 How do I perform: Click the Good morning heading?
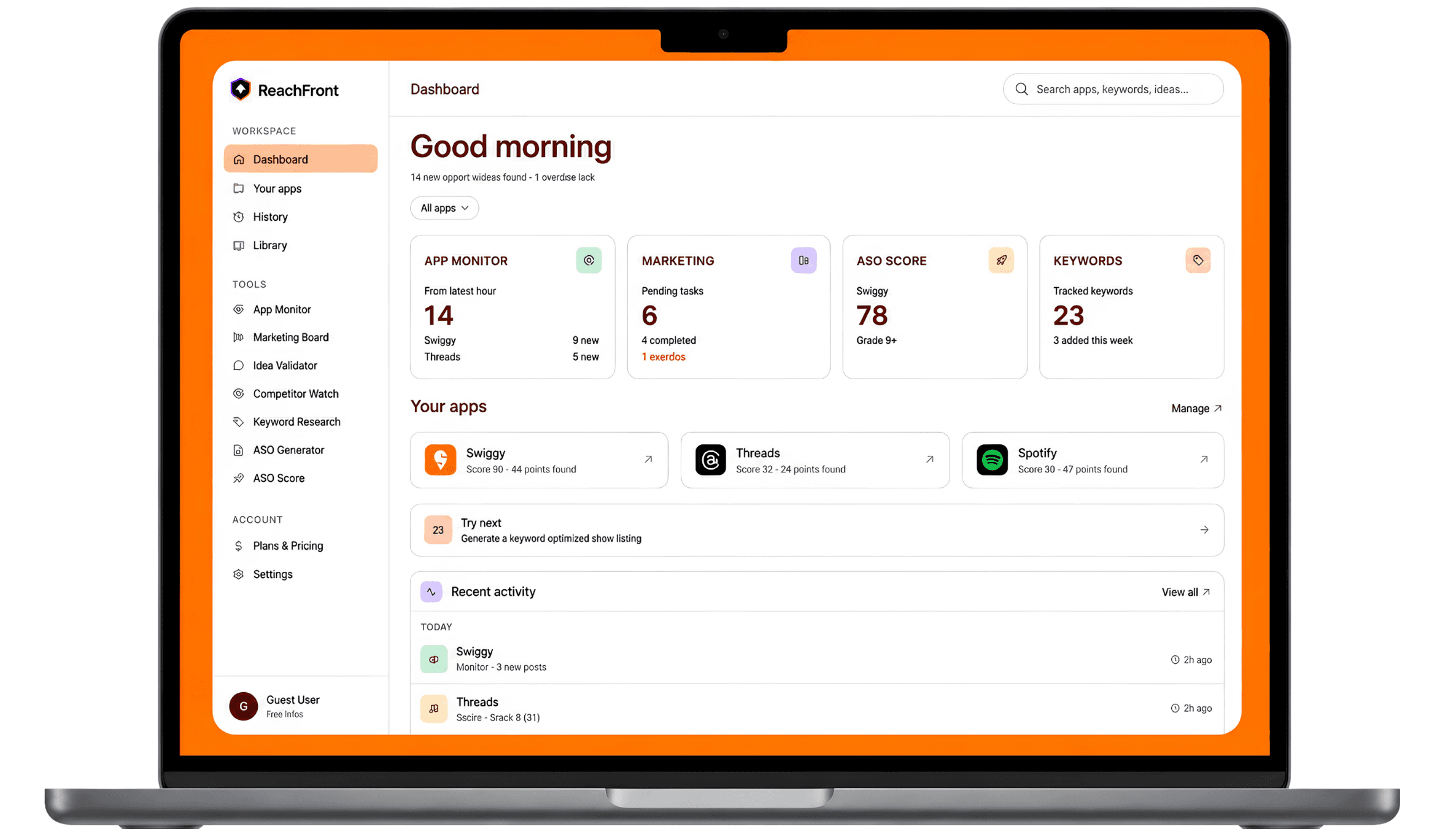tap(511, 147)
